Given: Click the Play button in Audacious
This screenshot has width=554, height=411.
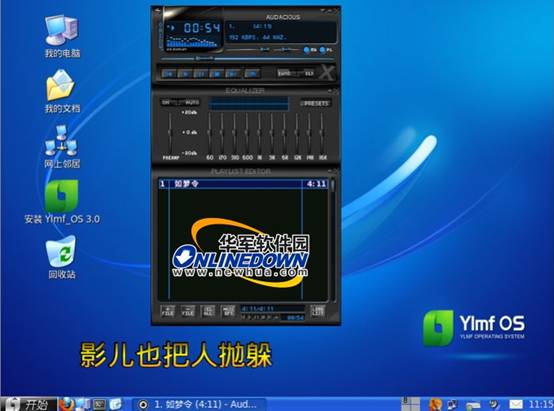Looking at the screenshot, I should pos(185,74).
